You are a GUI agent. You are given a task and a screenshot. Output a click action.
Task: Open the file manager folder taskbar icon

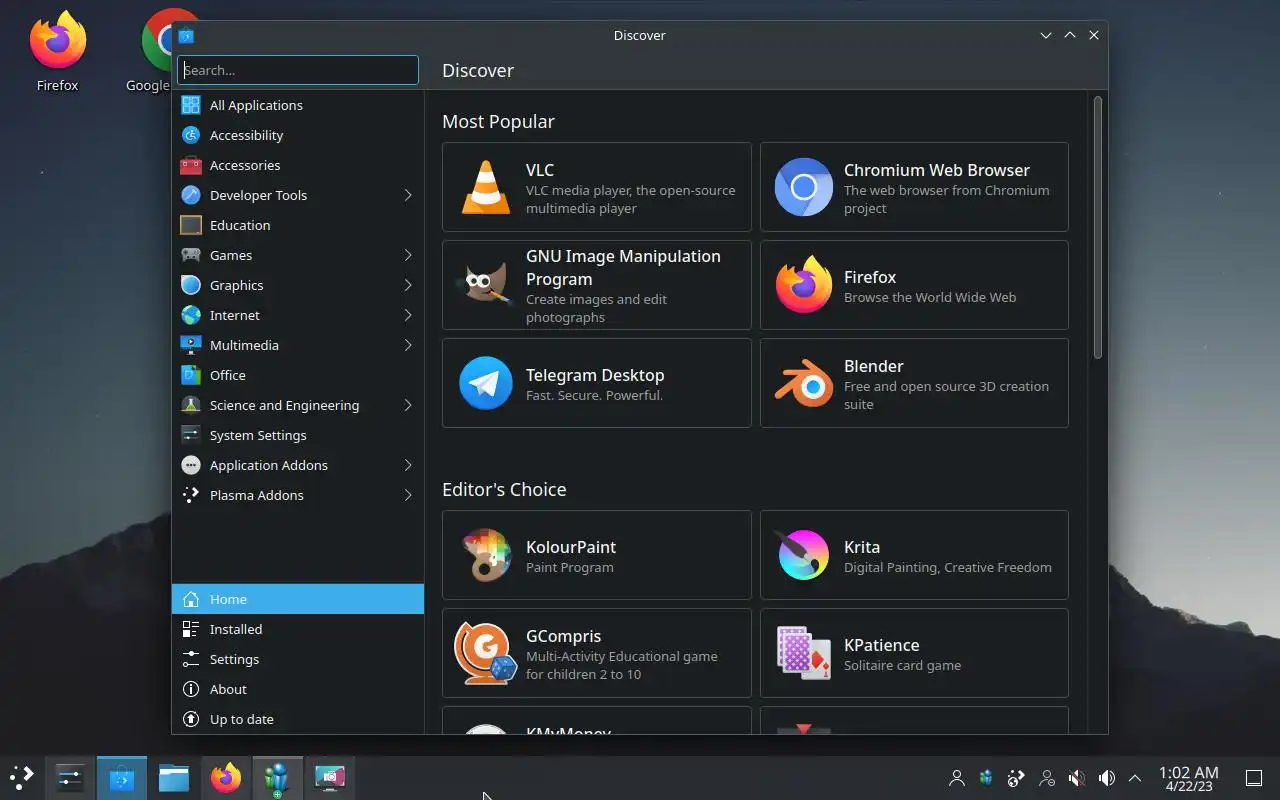(174, 777)
